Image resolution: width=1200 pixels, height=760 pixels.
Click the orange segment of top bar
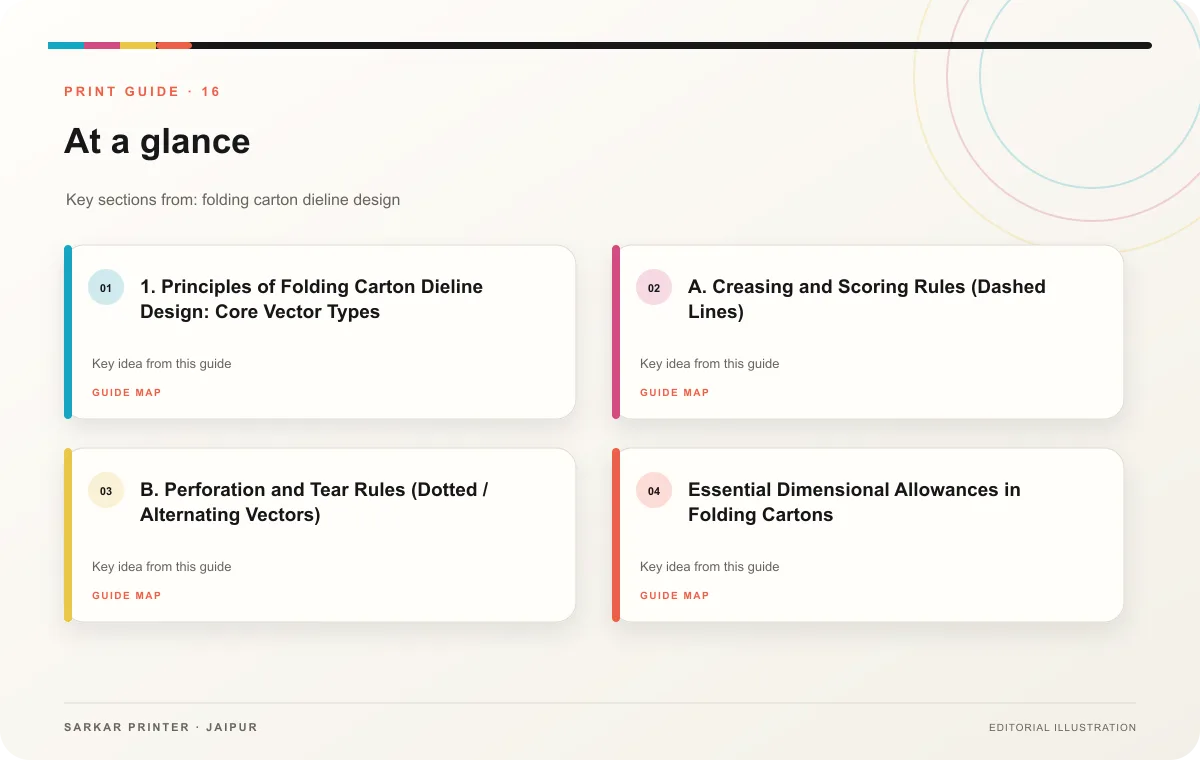pyautogui.click(x=174, y=45)
